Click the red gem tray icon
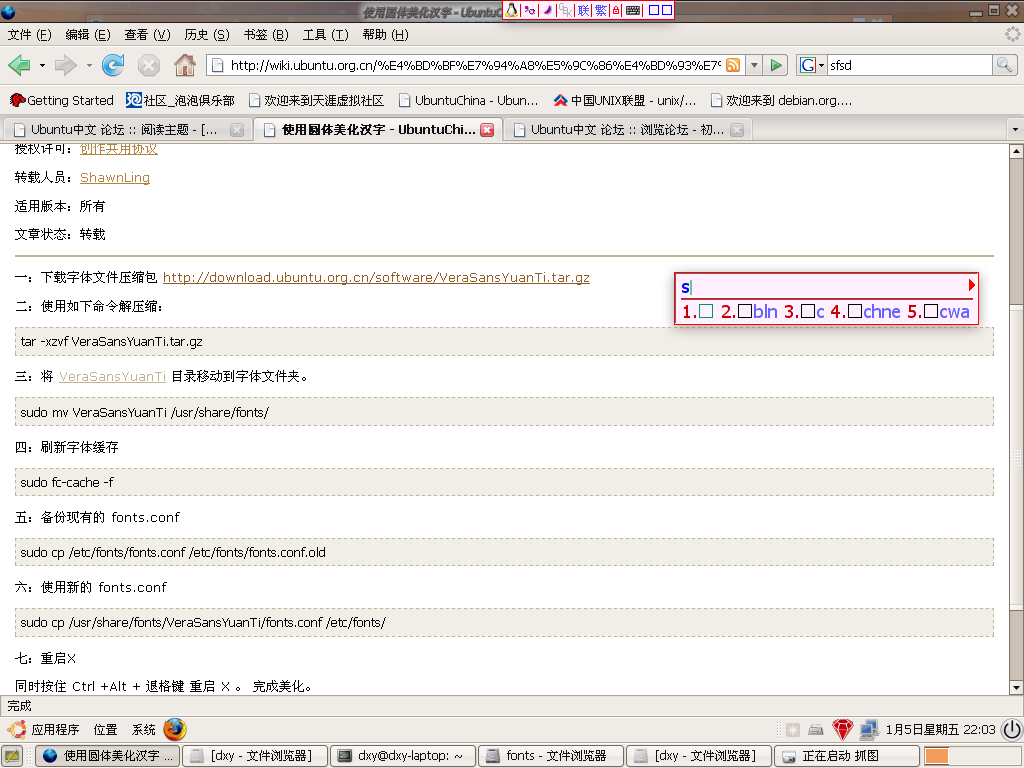 [842, 729]
